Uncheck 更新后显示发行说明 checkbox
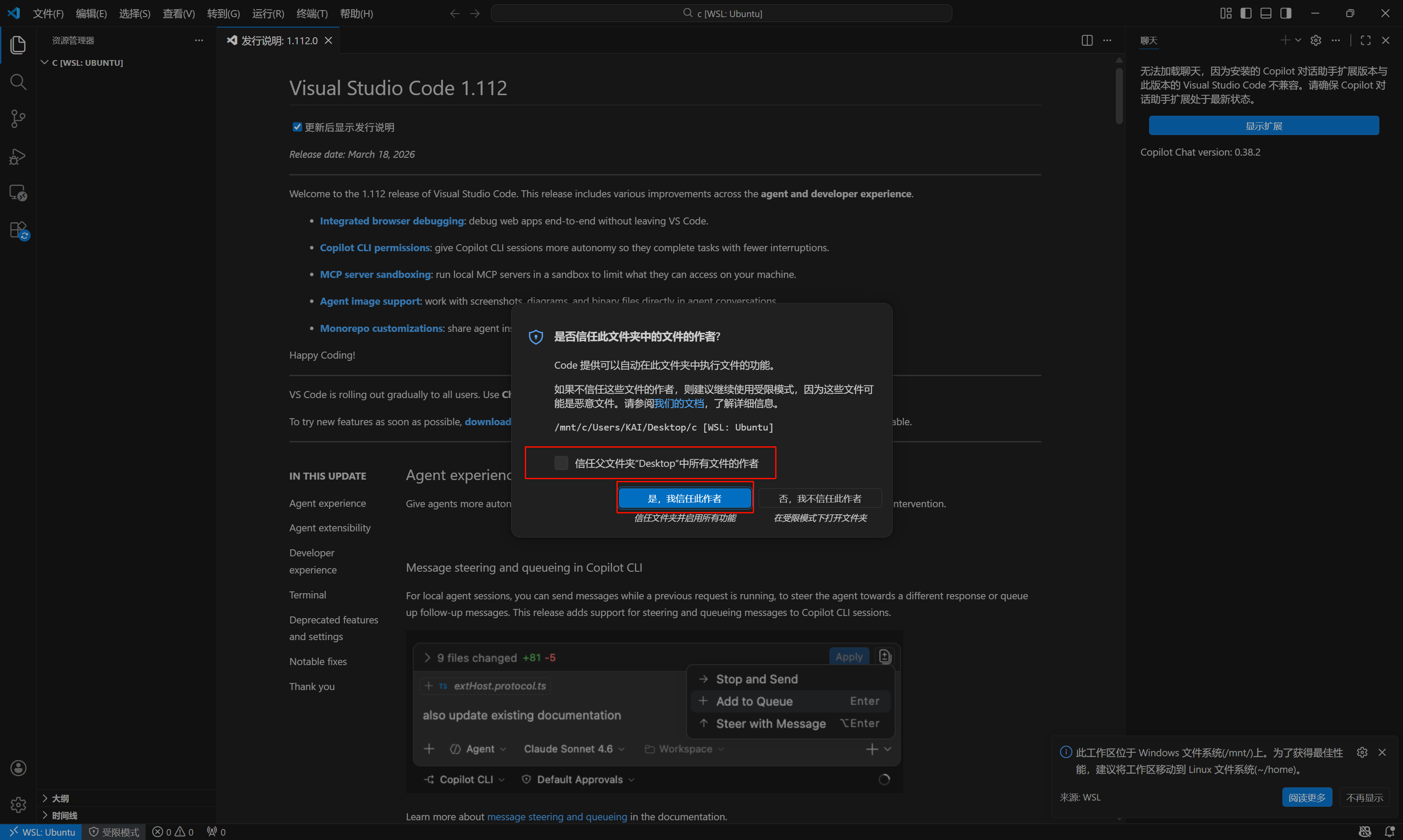Viewport: 1403px width, 840px height. [x=297, y=127]
